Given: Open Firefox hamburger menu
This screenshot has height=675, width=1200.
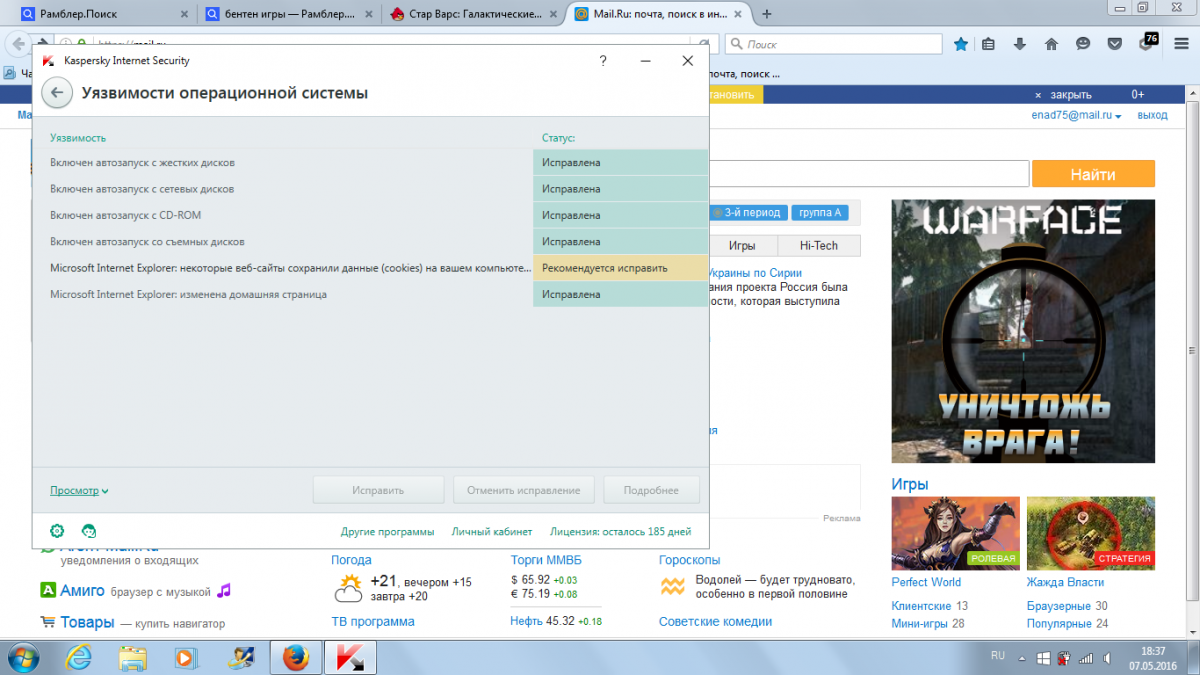Looking at the screenshot, I should click(x=1181, y=44).
